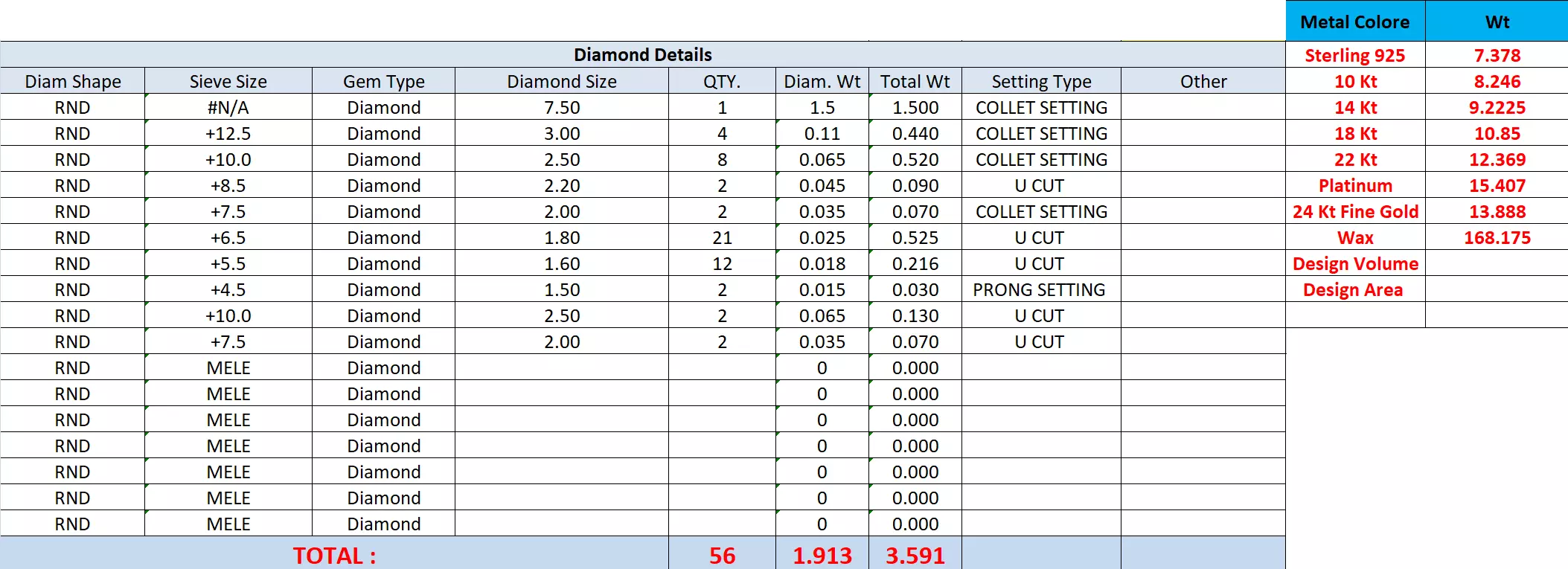The width and height of the screenshot is (1568, 569).
Task: Click the Diamond Details title cell
Action: [642, 55]
